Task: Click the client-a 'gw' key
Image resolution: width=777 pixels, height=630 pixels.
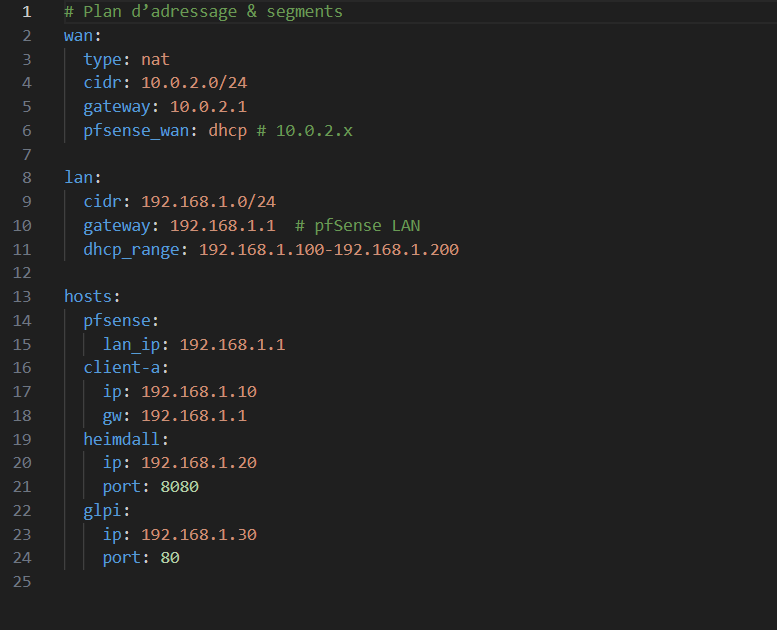Action: click(116, 415)
